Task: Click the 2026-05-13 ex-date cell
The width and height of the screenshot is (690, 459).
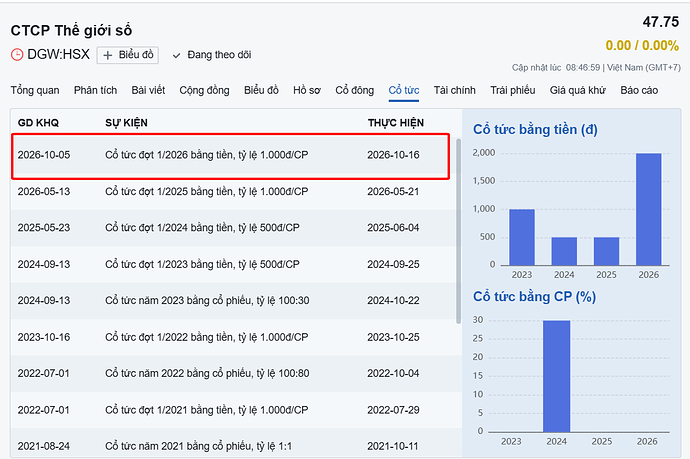Action: 44,191
